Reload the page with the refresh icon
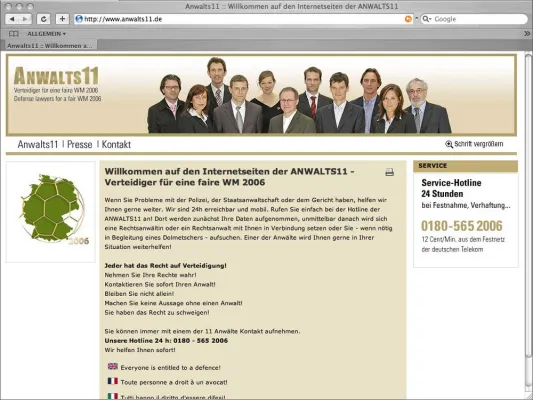533x400 pixels. 44,19
